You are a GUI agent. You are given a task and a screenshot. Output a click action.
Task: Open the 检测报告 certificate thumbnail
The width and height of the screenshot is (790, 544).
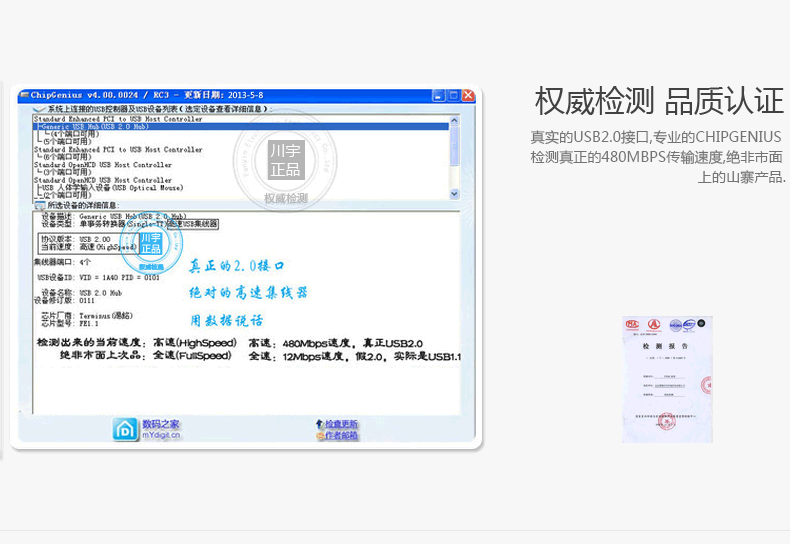(667, 380)
